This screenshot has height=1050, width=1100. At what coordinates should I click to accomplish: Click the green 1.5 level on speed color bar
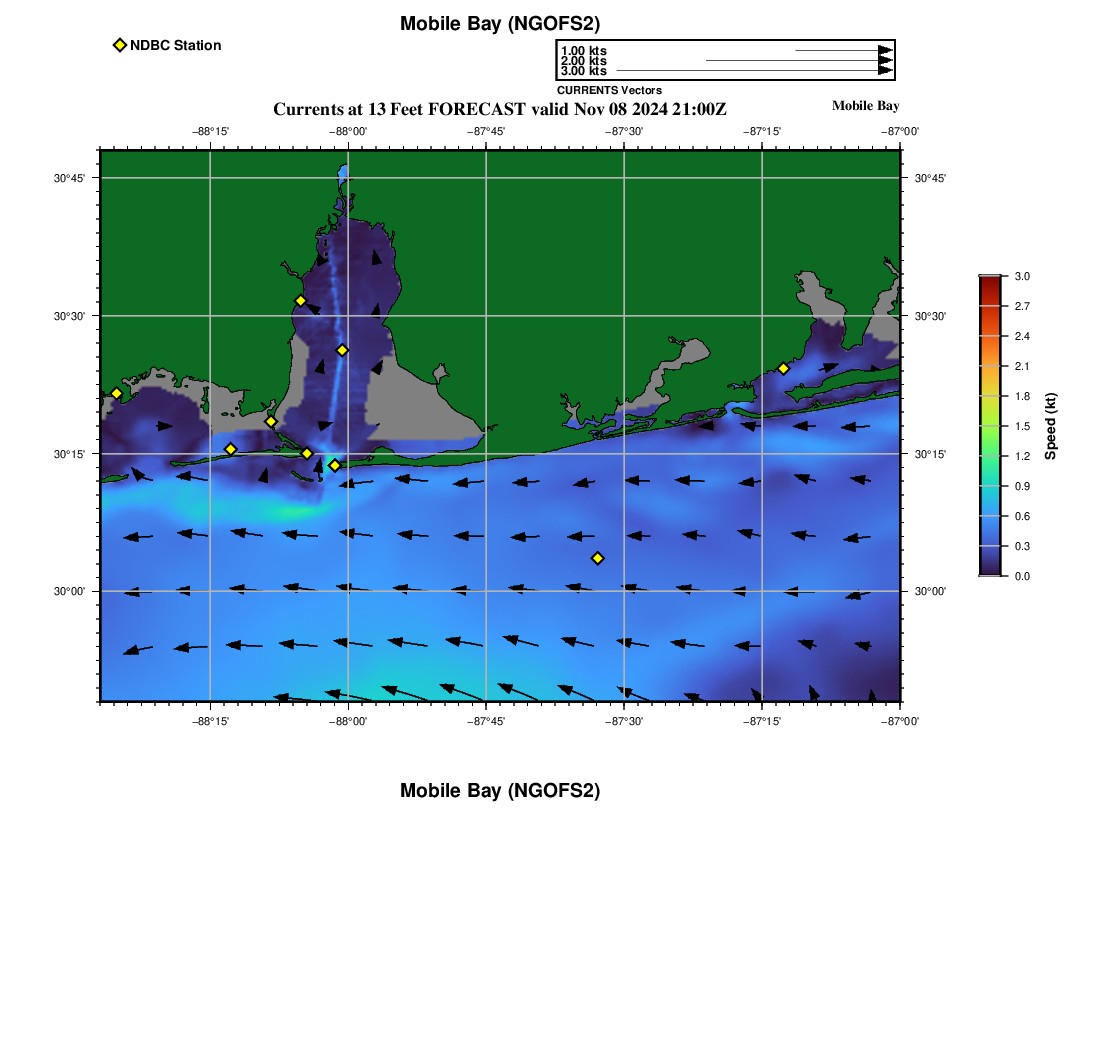(x=989, y=426)
